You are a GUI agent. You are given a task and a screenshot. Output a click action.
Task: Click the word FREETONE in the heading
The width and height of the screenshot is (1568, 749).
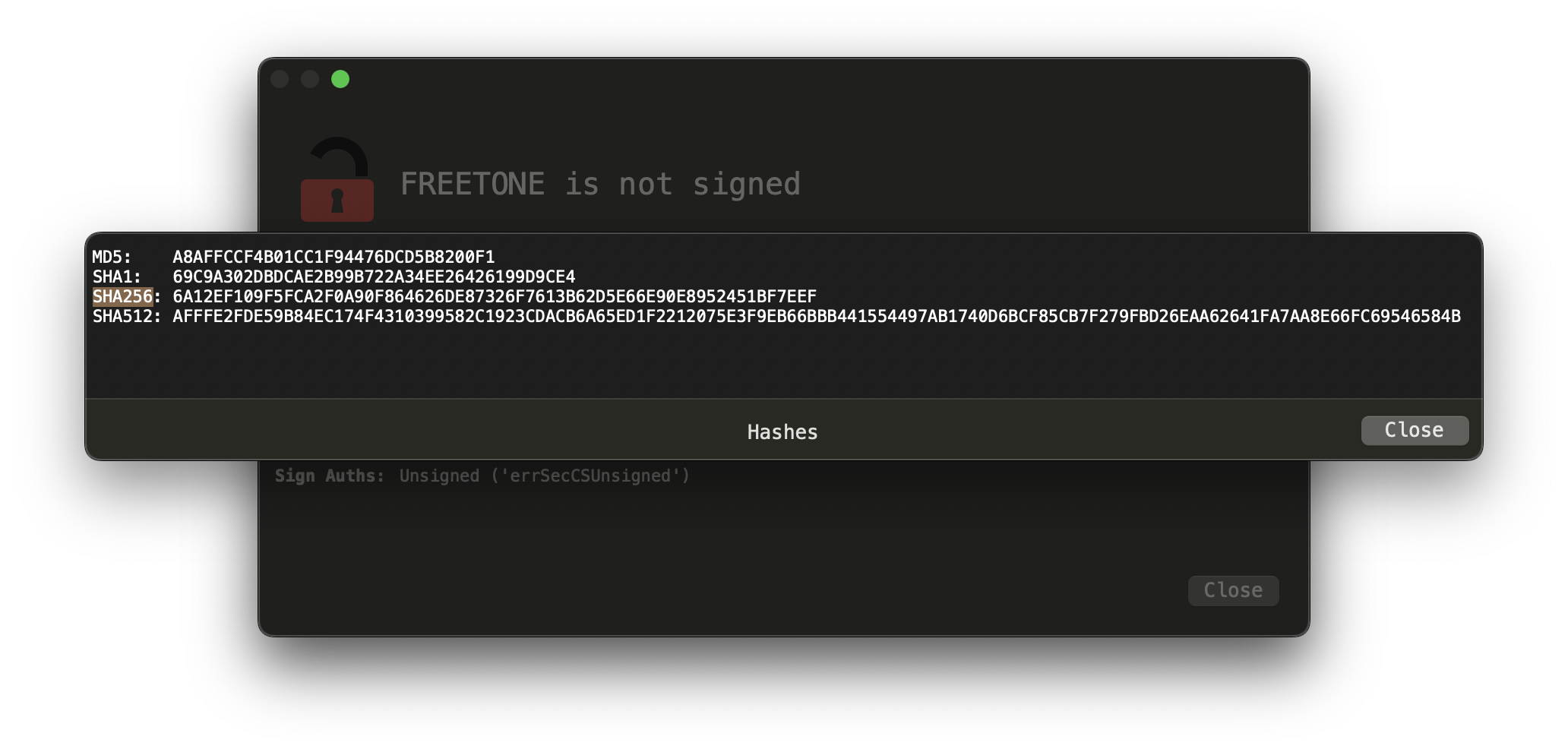[472, 184]
